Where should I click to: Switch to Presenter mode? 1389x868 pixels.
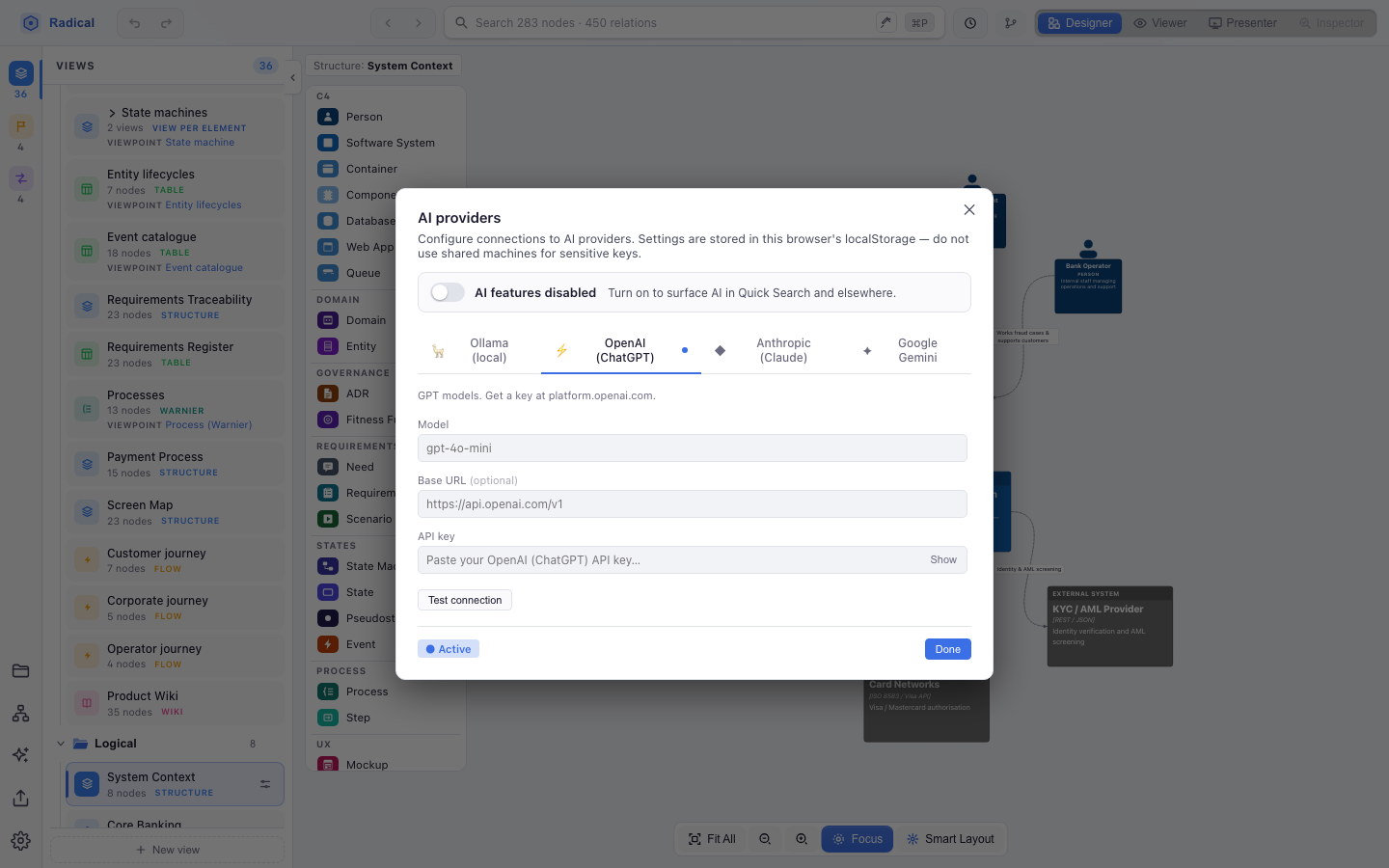click(1242, 23)
